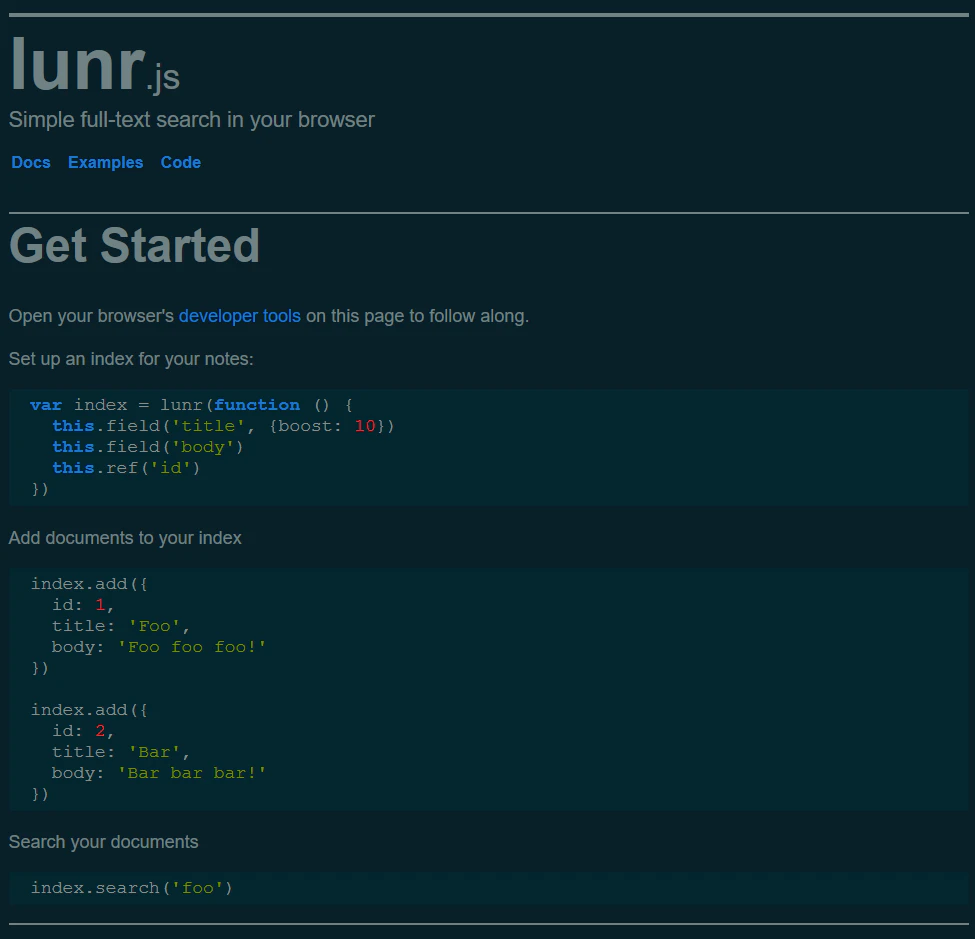This screenshot has height=939, width=975.
Task: Select the id: 1 value in code
Action: 100,604
